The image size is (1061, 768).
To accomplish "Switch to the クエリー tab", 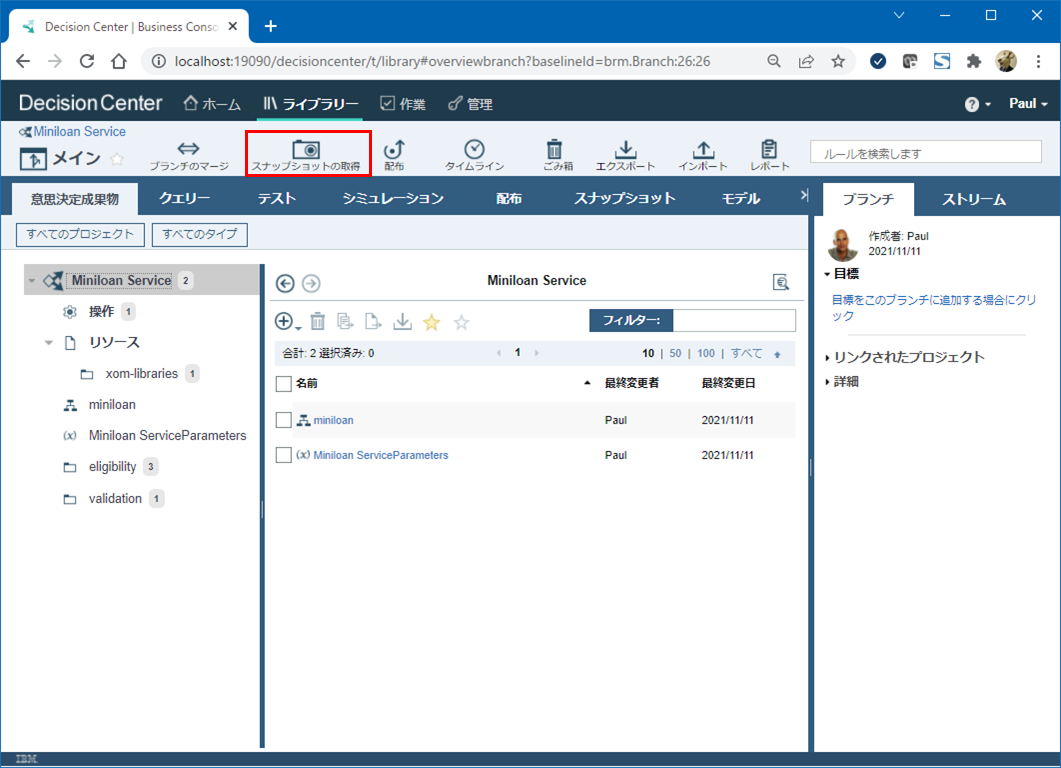I will 185,198.
